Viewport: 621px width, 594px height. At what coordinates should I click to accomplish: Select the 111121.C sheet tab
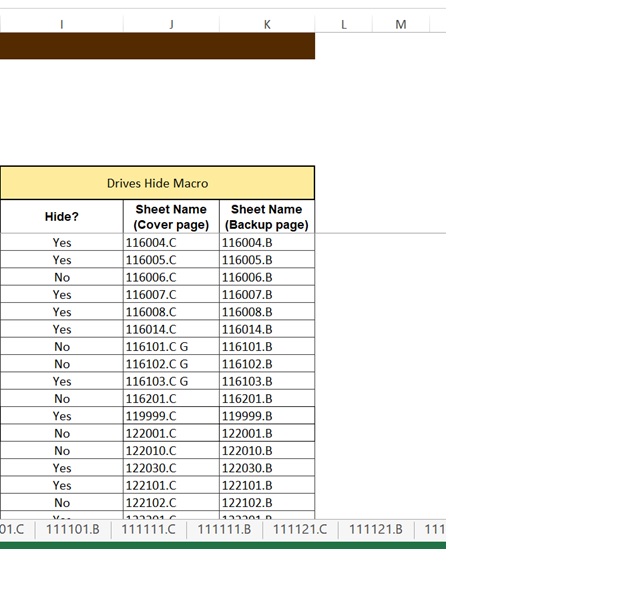click(300, 529)
